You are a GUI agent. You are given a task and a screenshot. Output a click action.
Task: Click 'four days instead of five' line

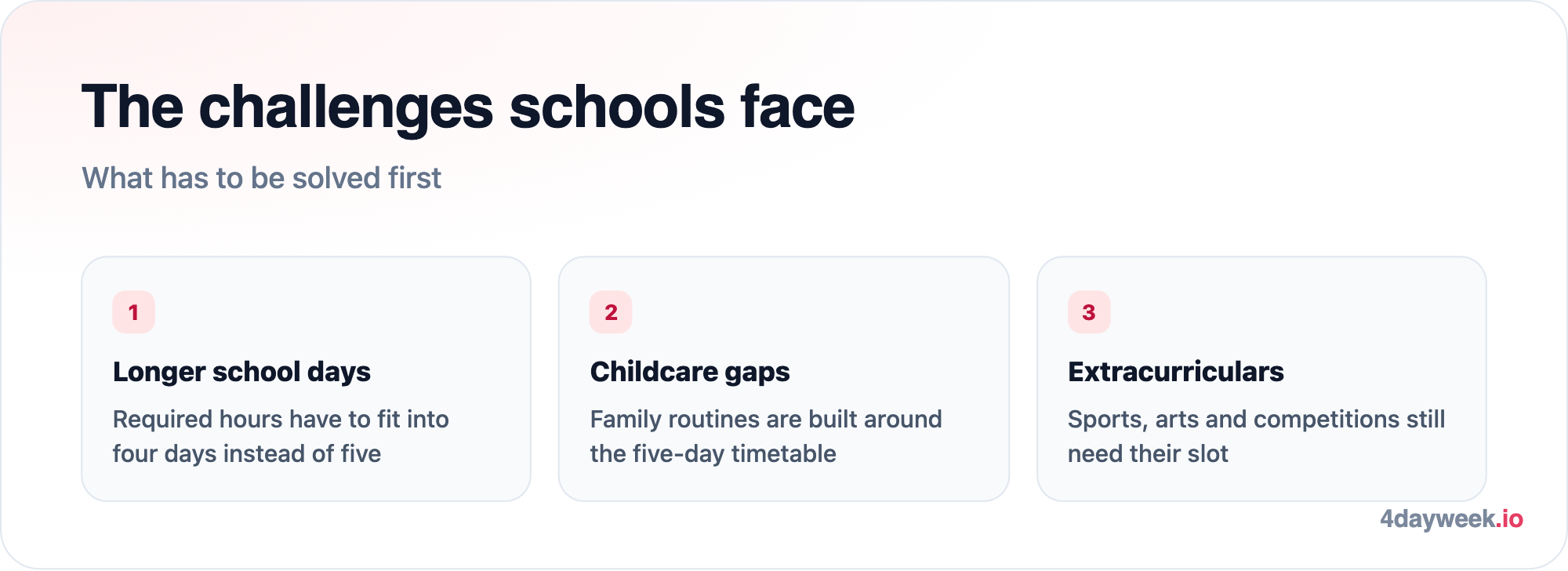(247, 453)
